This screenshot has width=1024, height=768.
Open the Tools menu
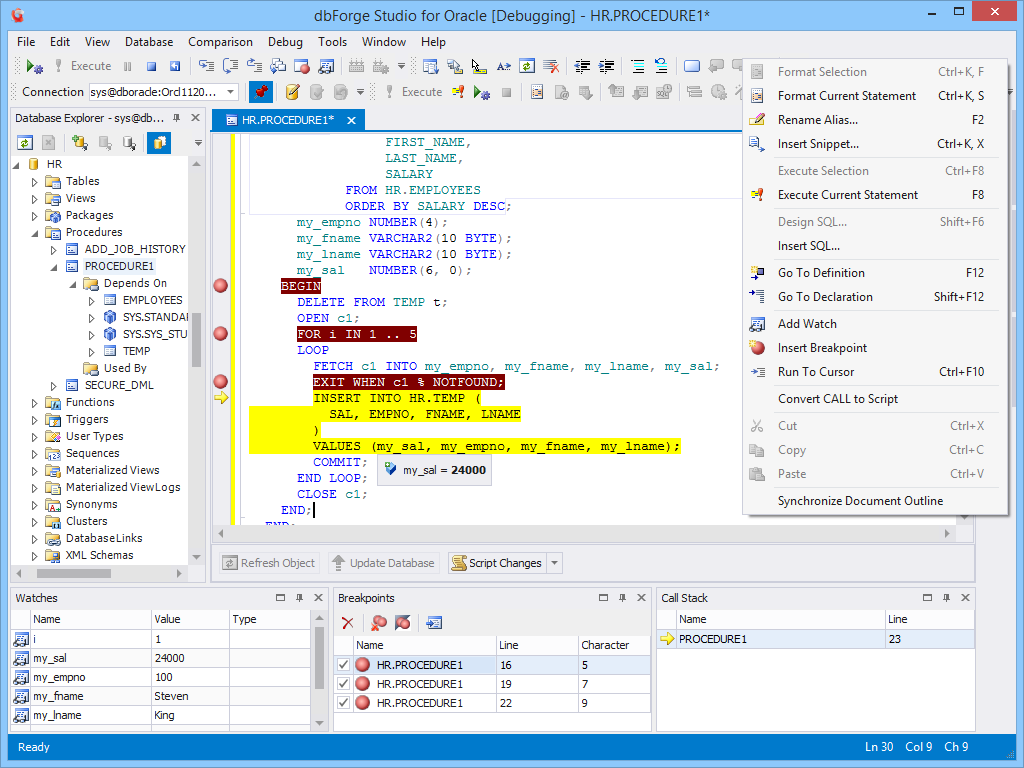tap(332, 42)
